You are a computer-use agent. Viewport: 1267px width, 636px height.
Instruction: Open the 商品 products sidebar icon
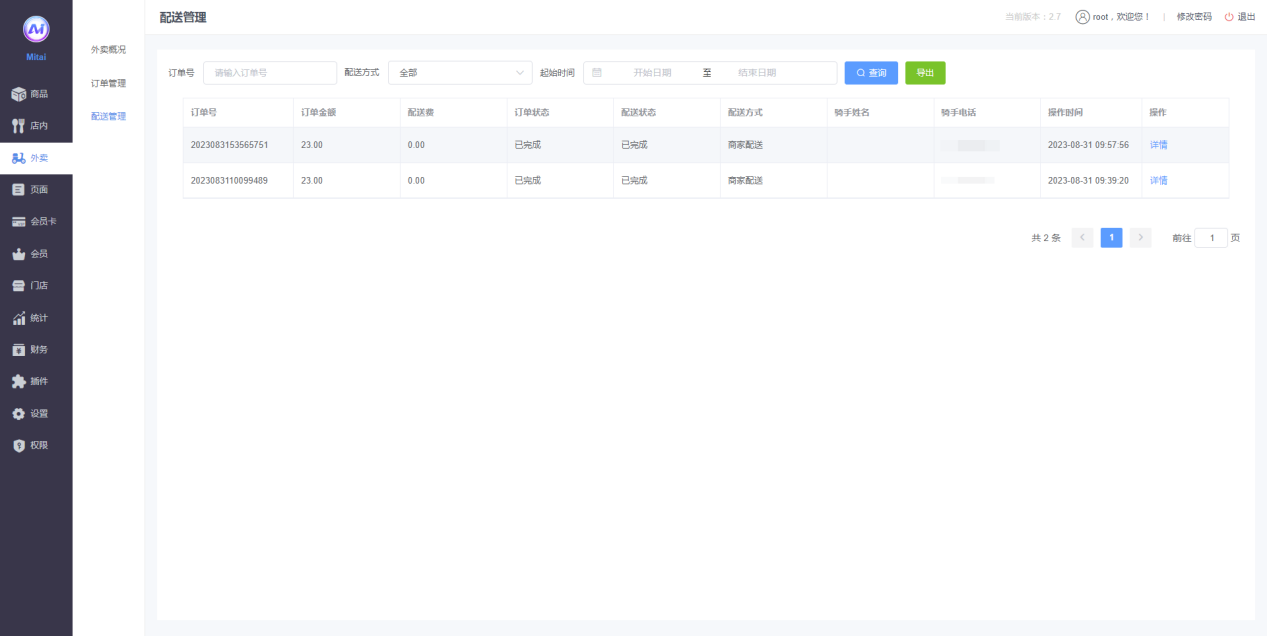point(18,94)
